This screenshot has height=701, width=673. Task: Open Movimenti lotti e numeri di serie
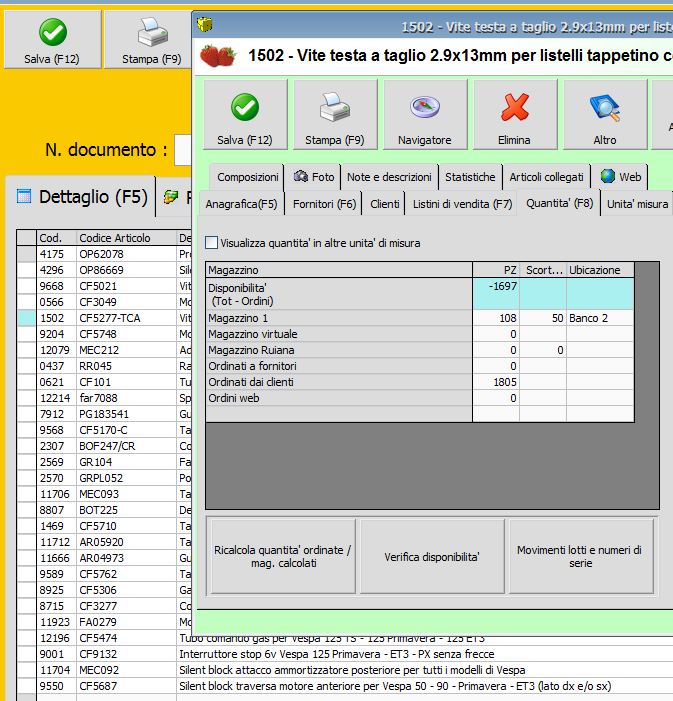pos(580,557)
